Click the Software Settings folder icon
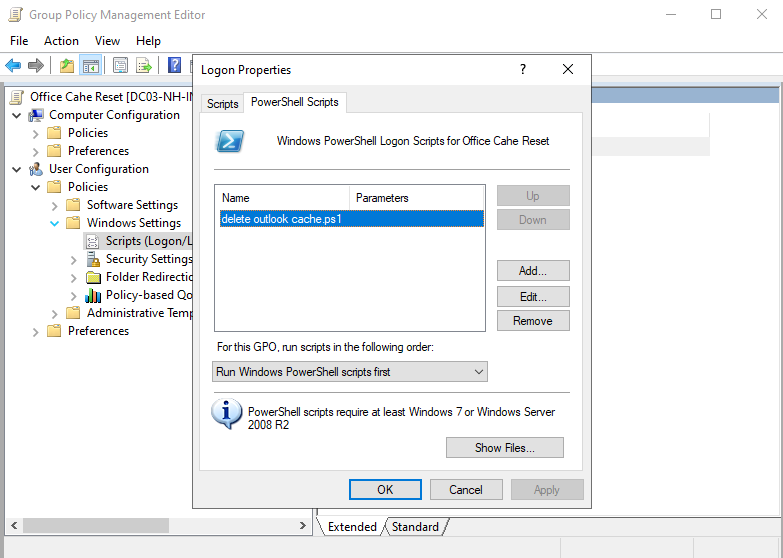This screenshot has height=558, width=783. (x=73, y=205)
